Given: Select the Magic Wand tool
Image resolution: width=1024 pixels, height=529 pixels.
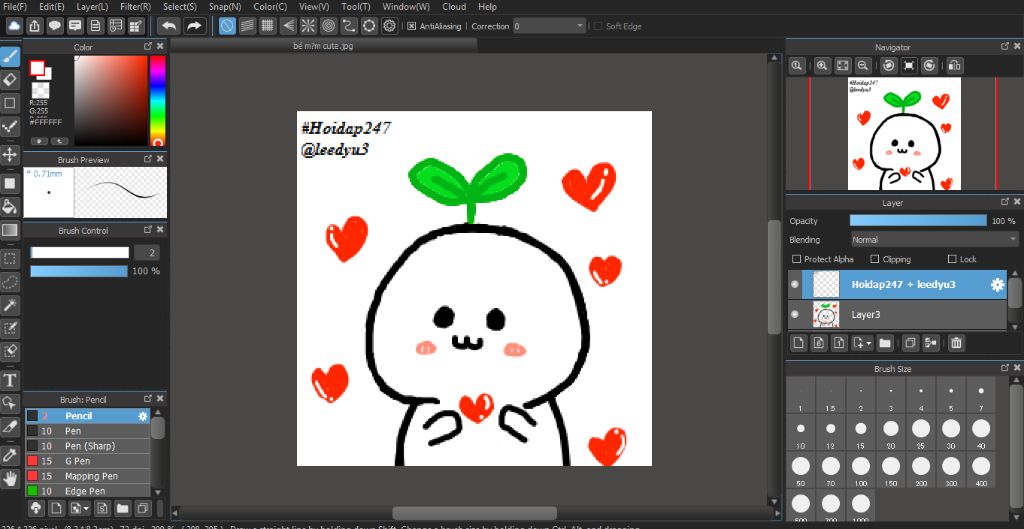Looking at the screenshot, I should (x=10, y=304).
